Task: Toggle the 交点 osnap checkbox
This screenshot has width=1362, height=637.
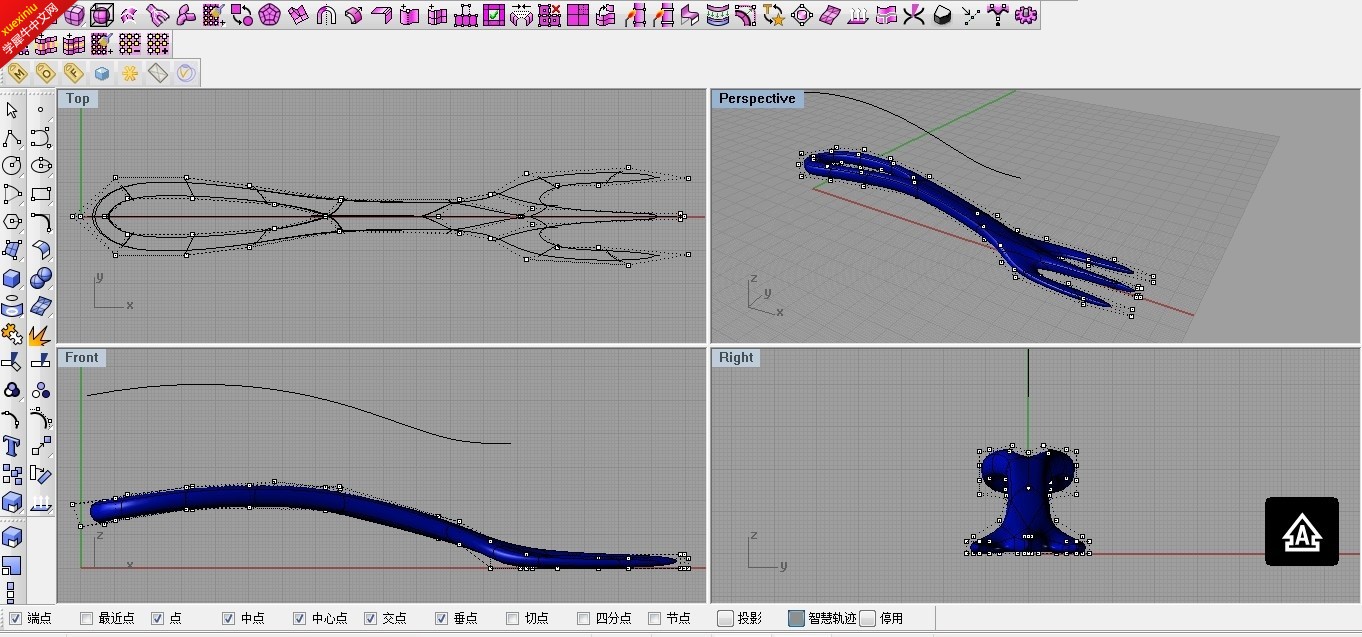Action: tap(371, 618)
